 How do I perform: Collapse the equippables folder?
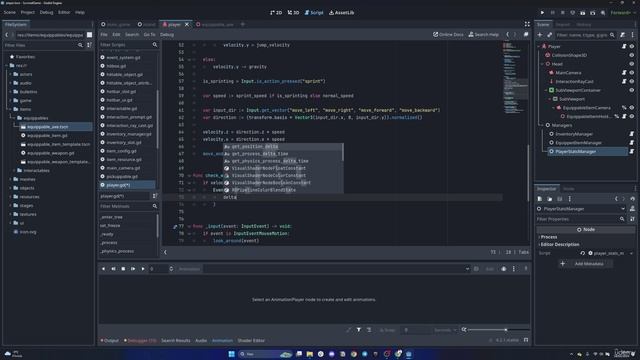click(x=14, y=118)
